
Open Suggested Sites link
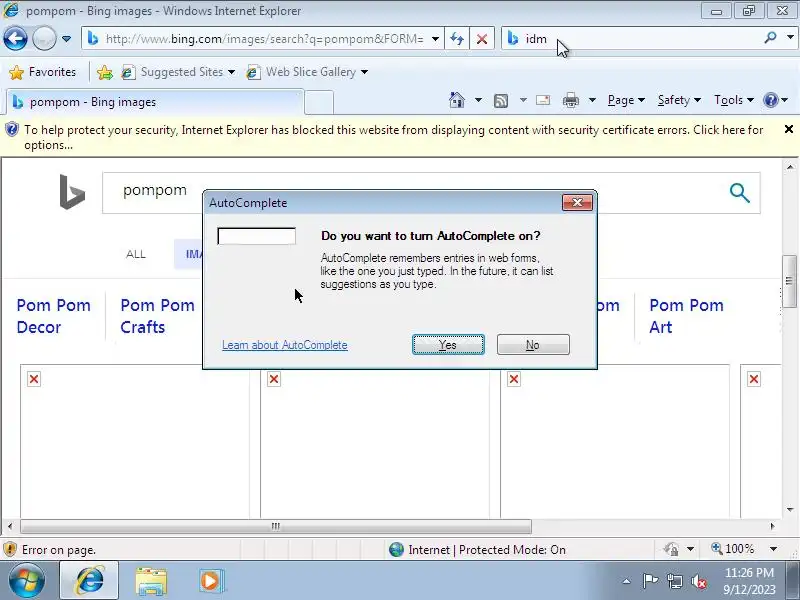tap(178, 72)
